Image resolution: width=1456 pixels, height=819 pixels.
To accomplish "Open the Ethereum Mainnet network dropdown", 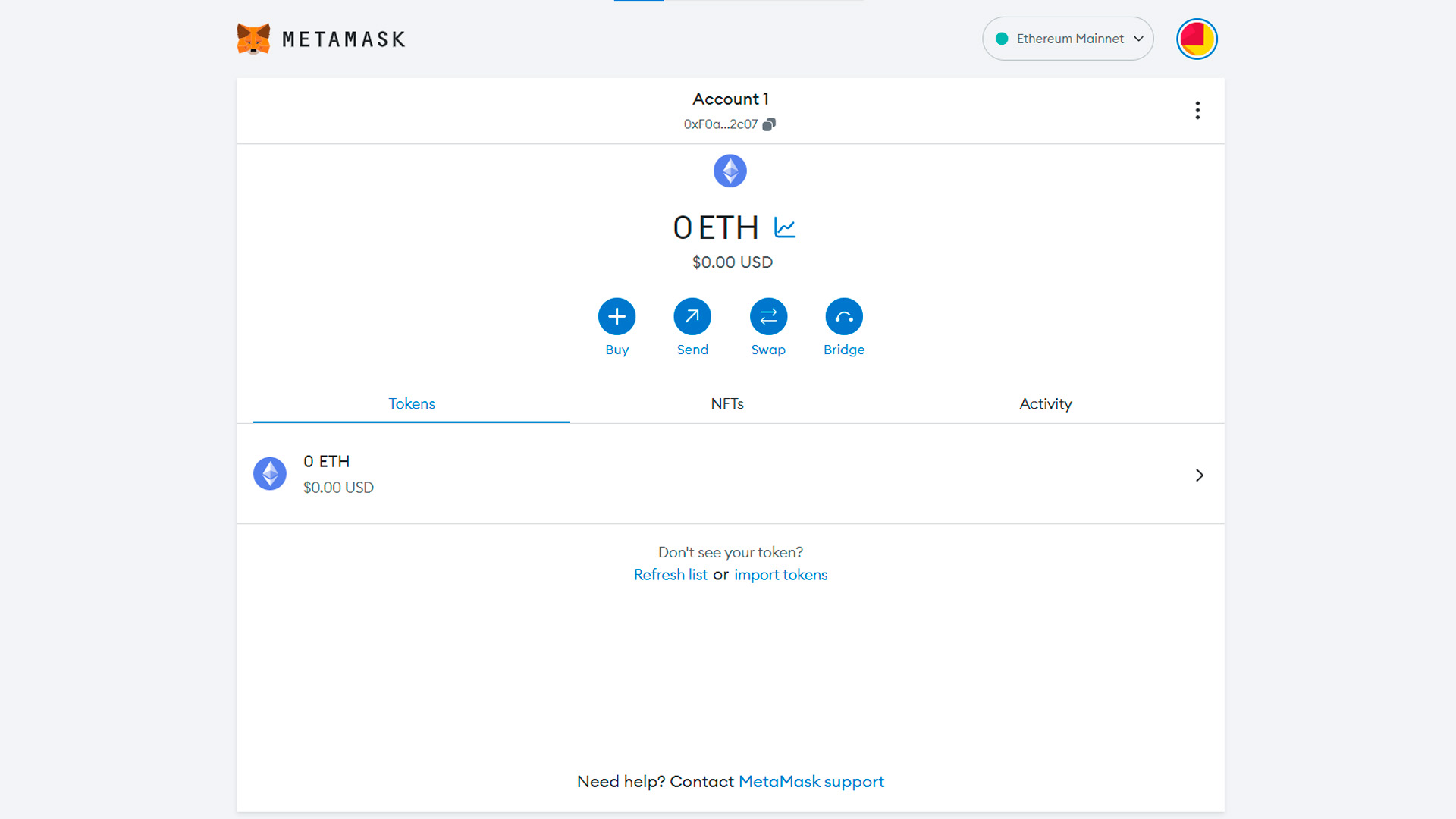I will pos(1068,39).
